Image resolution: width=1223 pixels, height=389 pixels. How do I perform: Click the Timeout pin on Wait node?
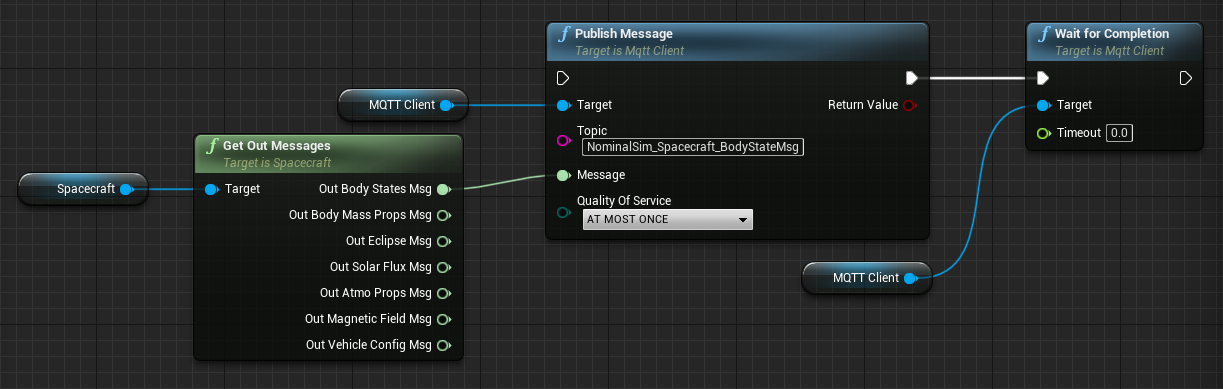(x=1043, y=133)
